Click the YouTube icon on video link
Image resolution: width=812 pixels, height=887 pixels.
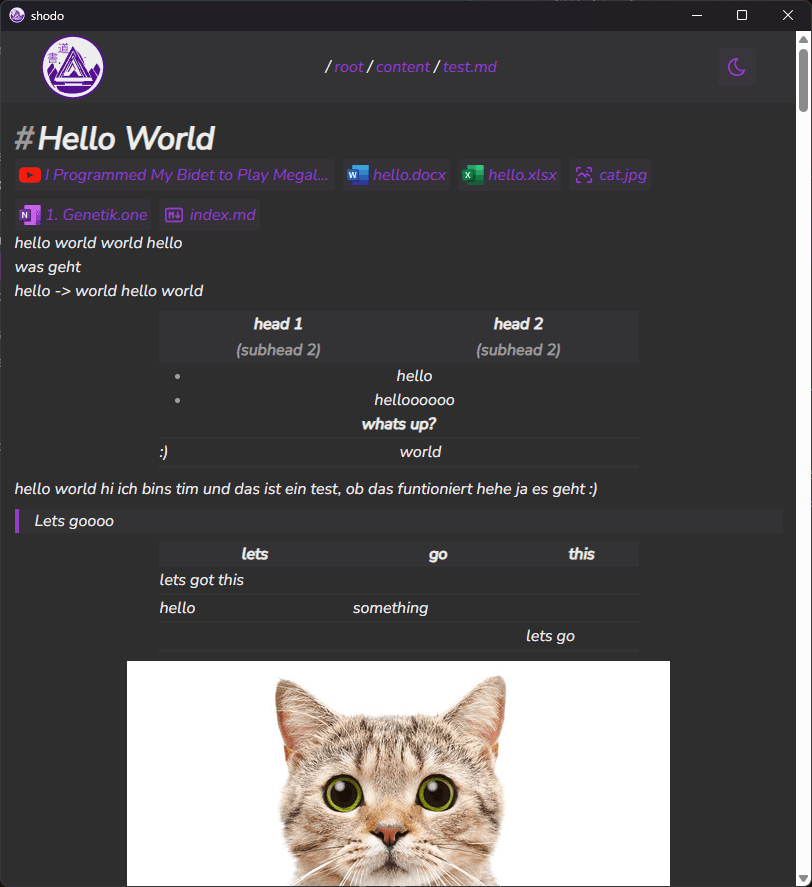point(29,175)
